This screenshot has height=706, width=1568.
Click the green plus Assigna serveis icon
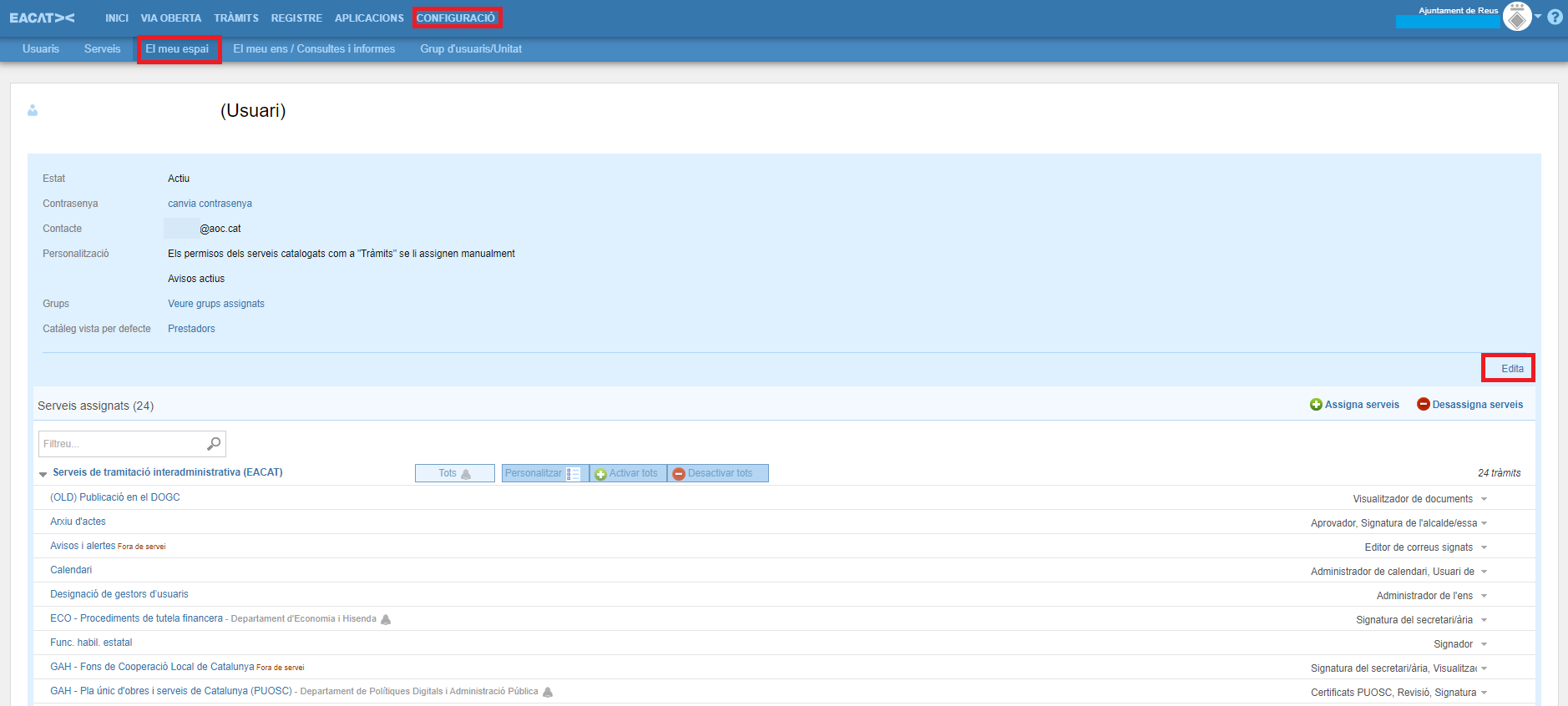[1316, 405]
